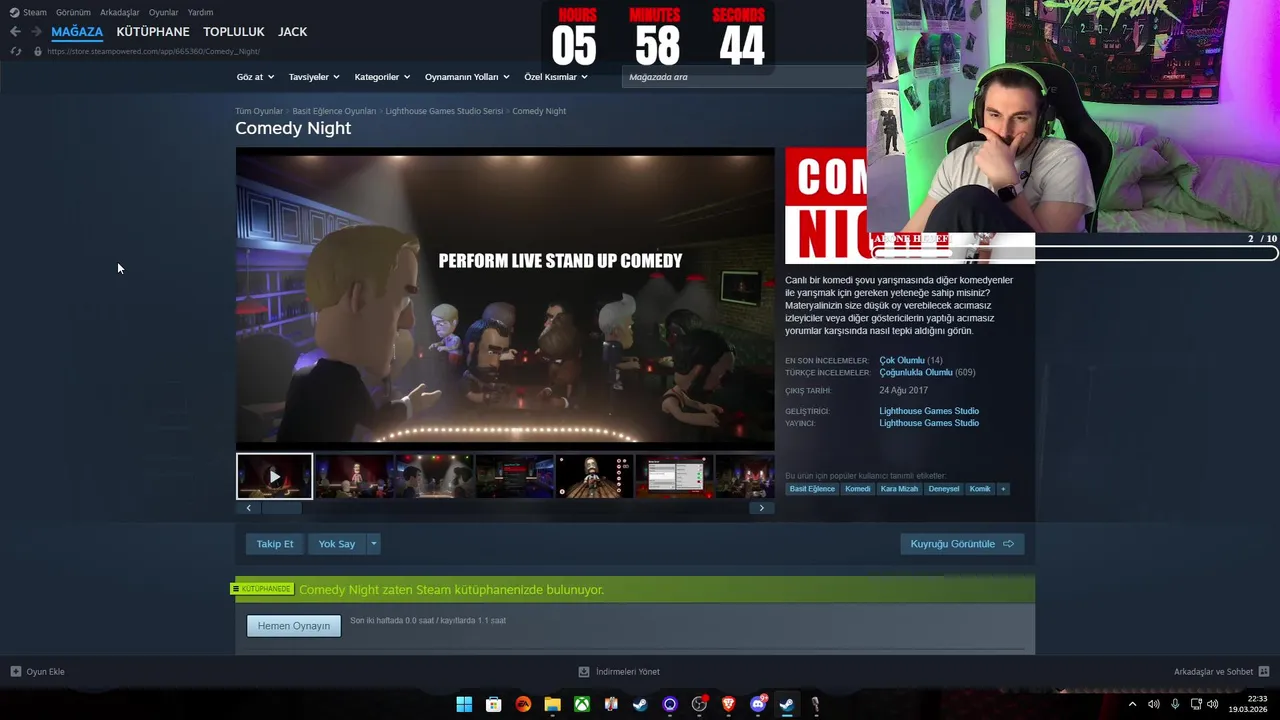The image size is (1280, 720).
Task: Select the Basit Eğlence tag
Action: (812, 489)
